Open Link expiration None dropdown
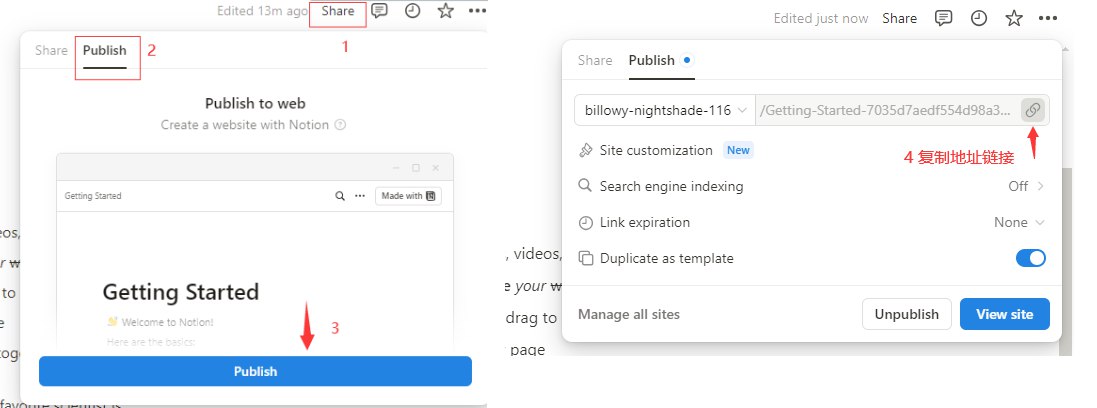 1019,223
